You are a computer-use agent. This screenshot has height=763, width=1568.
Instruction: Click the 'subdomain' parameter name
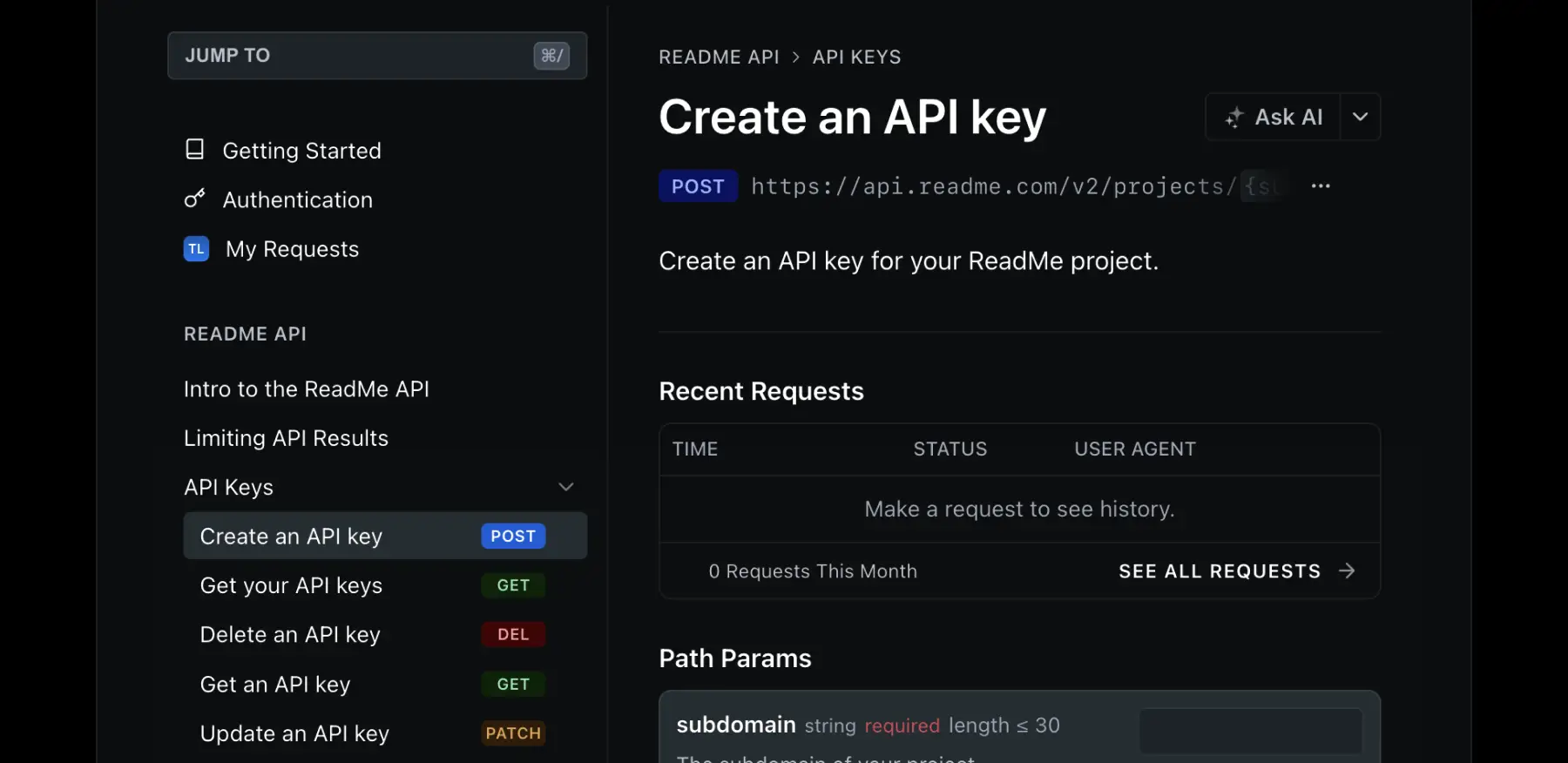(736, 725)
